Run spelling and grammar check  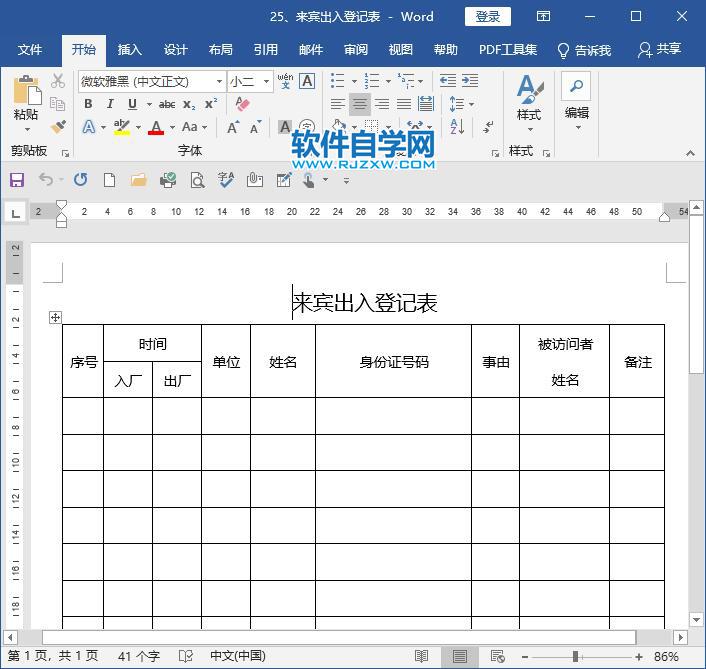tap(226, 180)
